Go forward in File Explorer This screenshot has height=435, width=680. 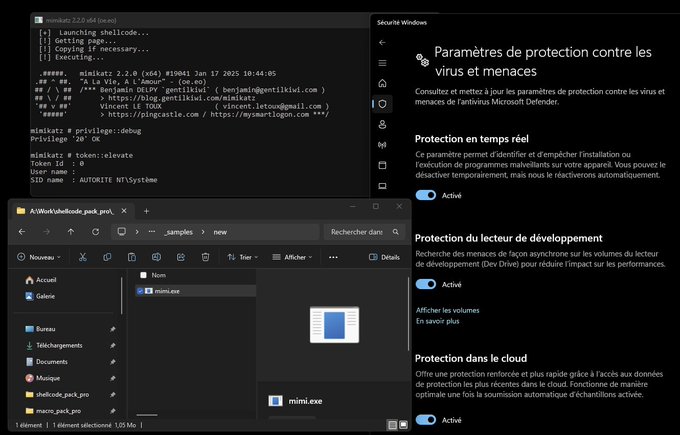click(46, 232)
